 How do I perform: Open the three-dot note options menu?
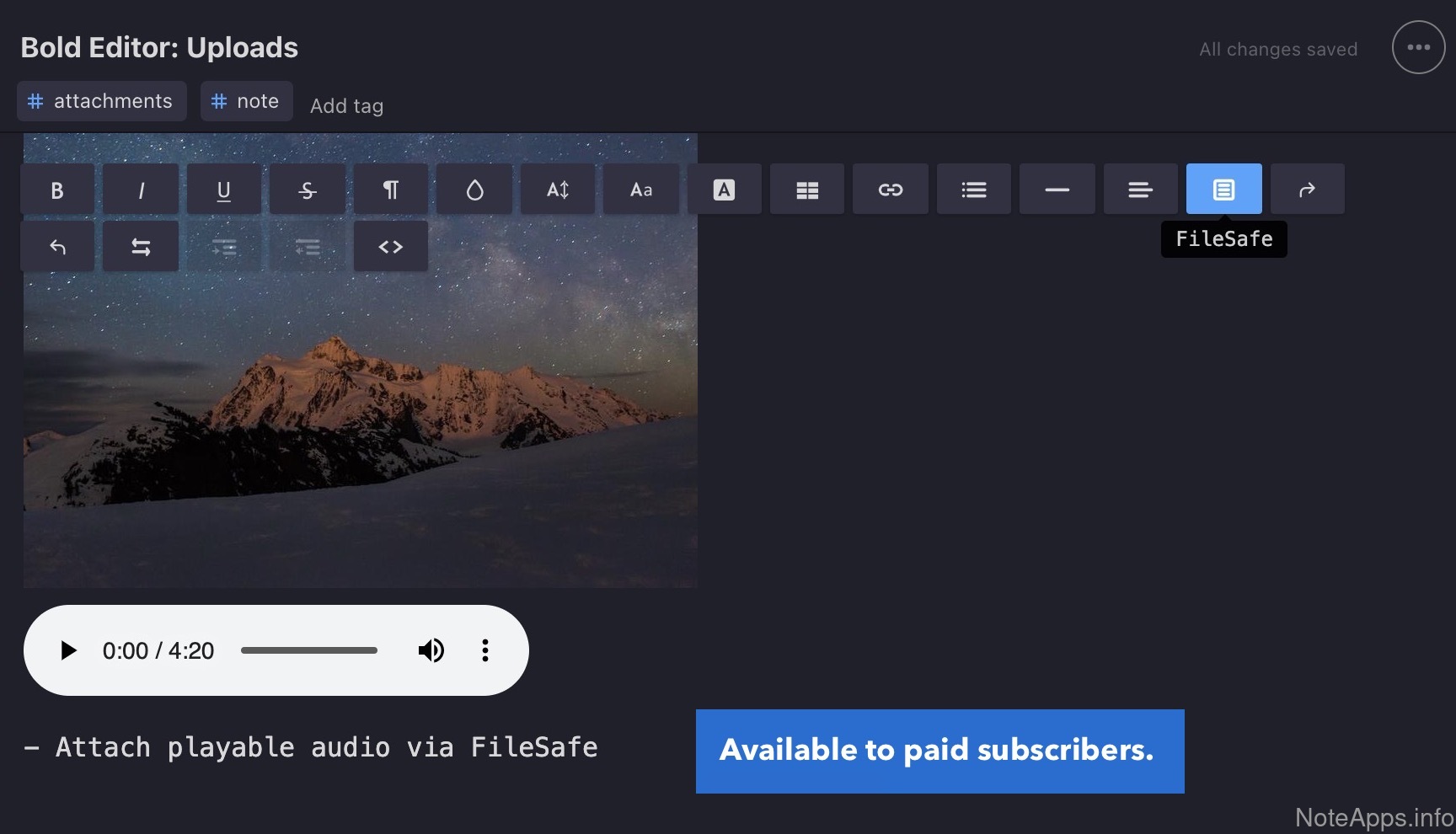click(1418, 47)
